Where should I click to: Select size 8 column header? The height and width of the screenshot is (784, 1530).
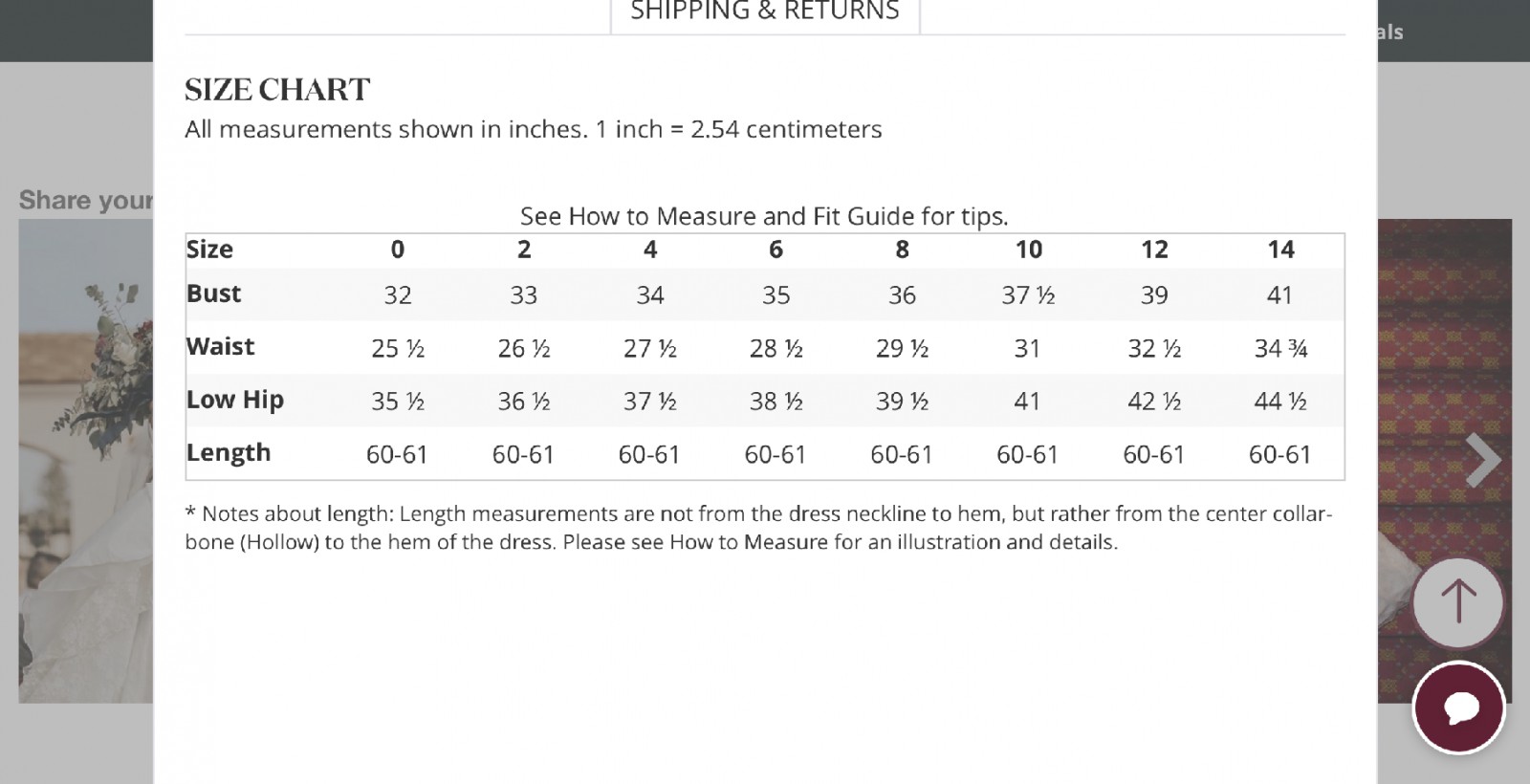(902, 250)
